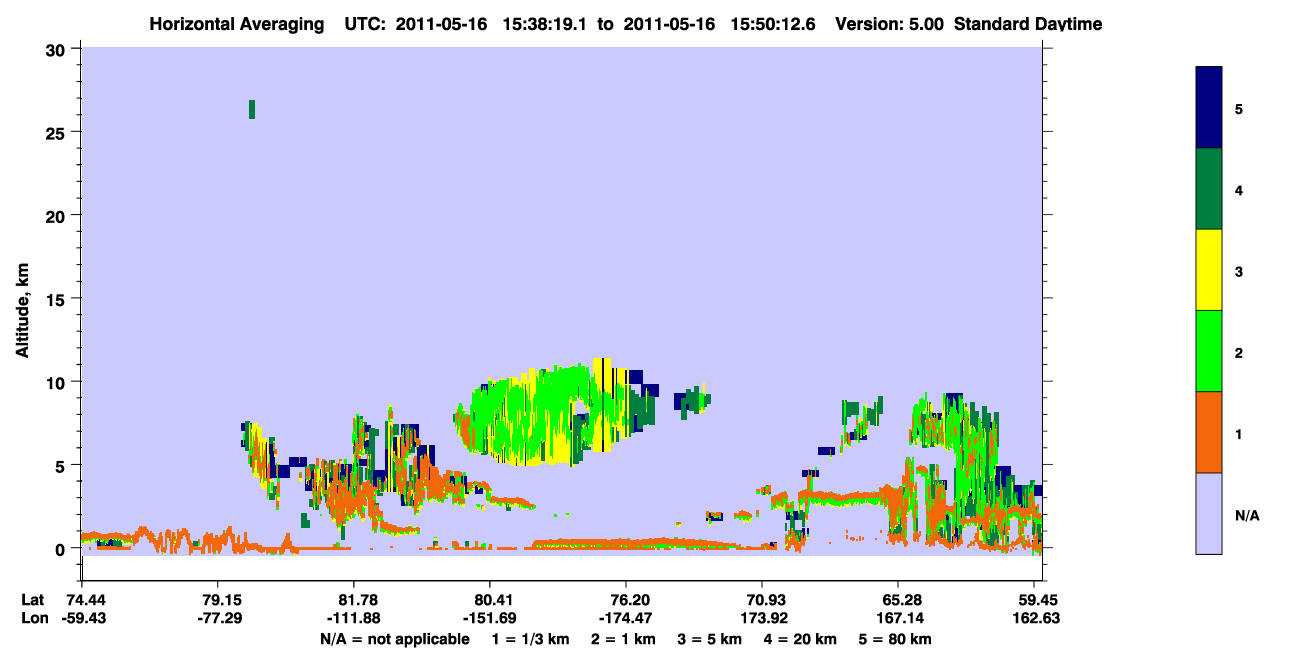Click the legend text '4 = 20 km'
The height and width of the screenshot is (667, 1300).
802,639
